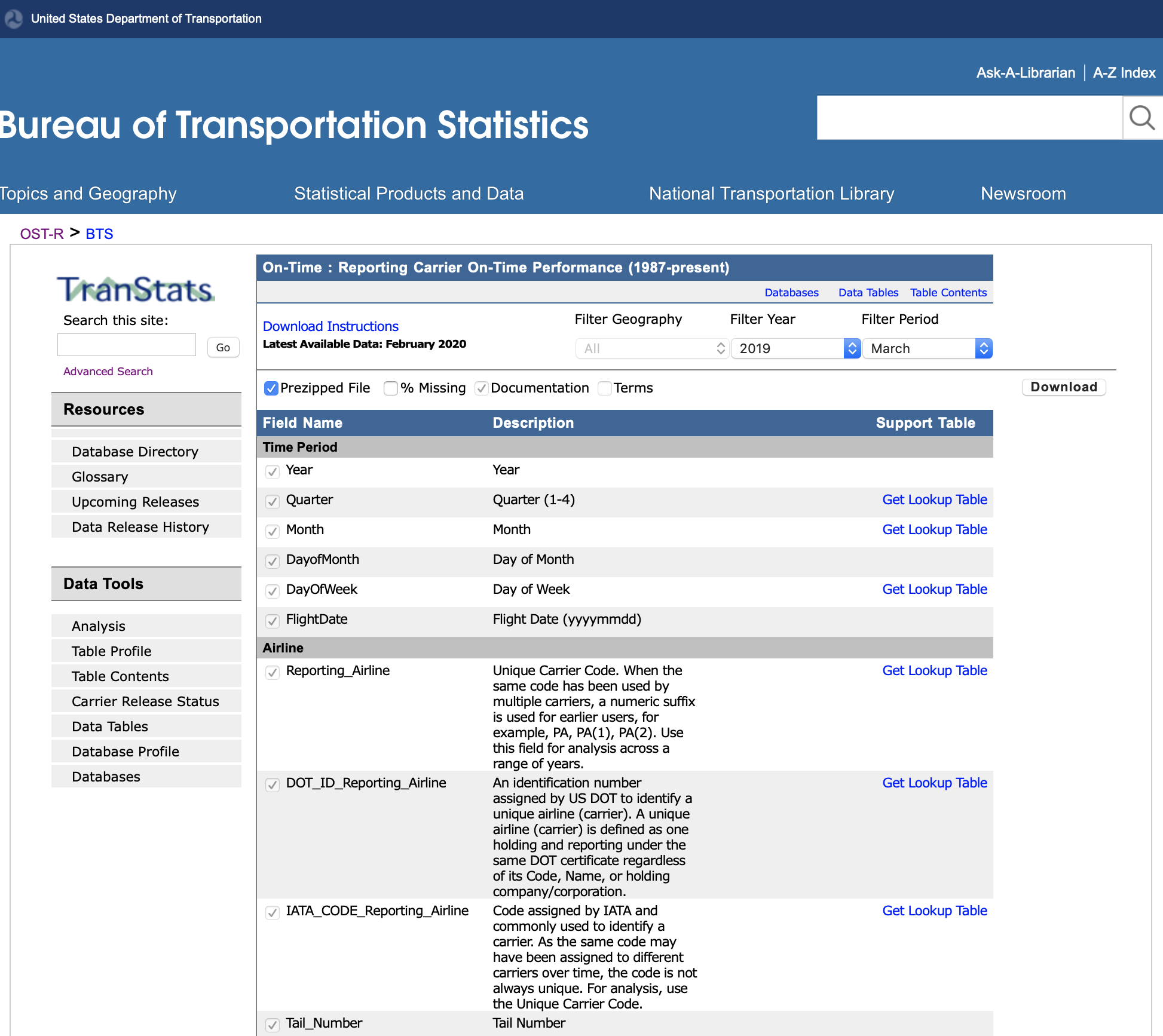Click the TranStats logo
This screenshot has width=1163, height=1036.
coord(136,289)
